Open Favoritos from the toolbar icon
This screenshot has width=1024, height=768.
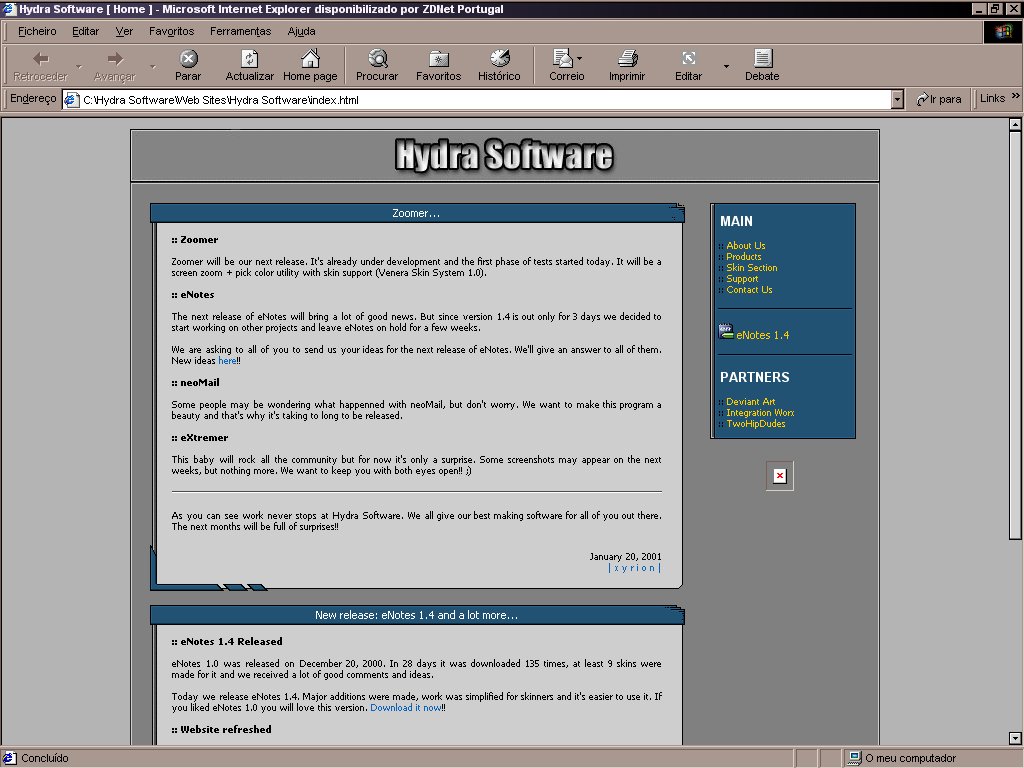pyautogui.click(x=438, y=62)
